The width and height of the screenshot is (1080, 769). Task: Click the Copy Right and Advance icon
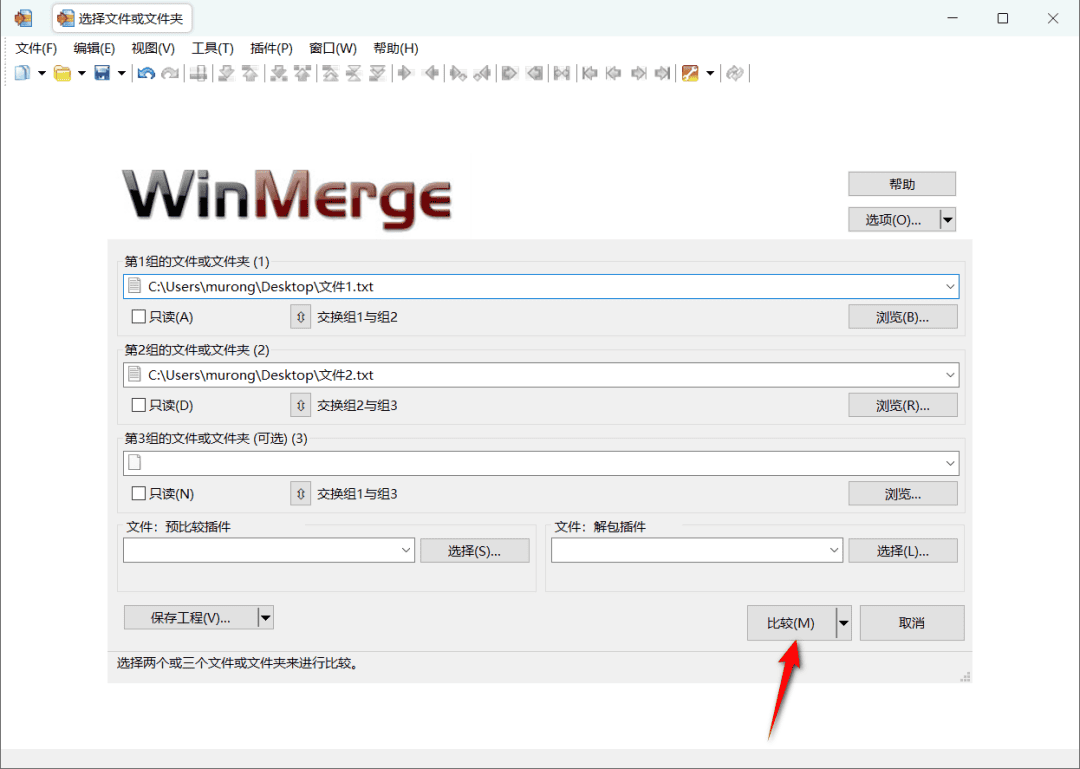tap(457, 72)
